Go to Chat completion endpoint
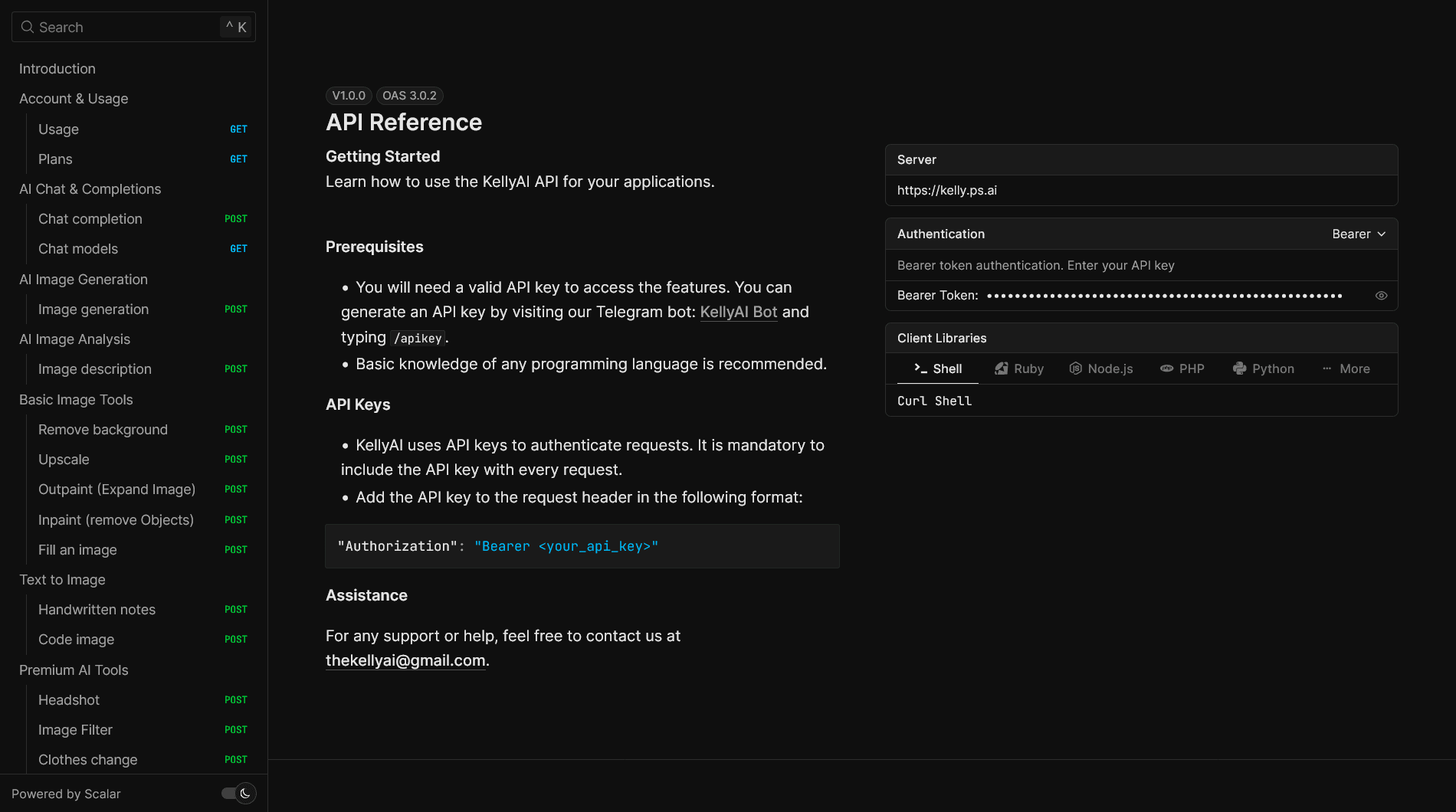Screen dimensions: 1456x812 90,219
